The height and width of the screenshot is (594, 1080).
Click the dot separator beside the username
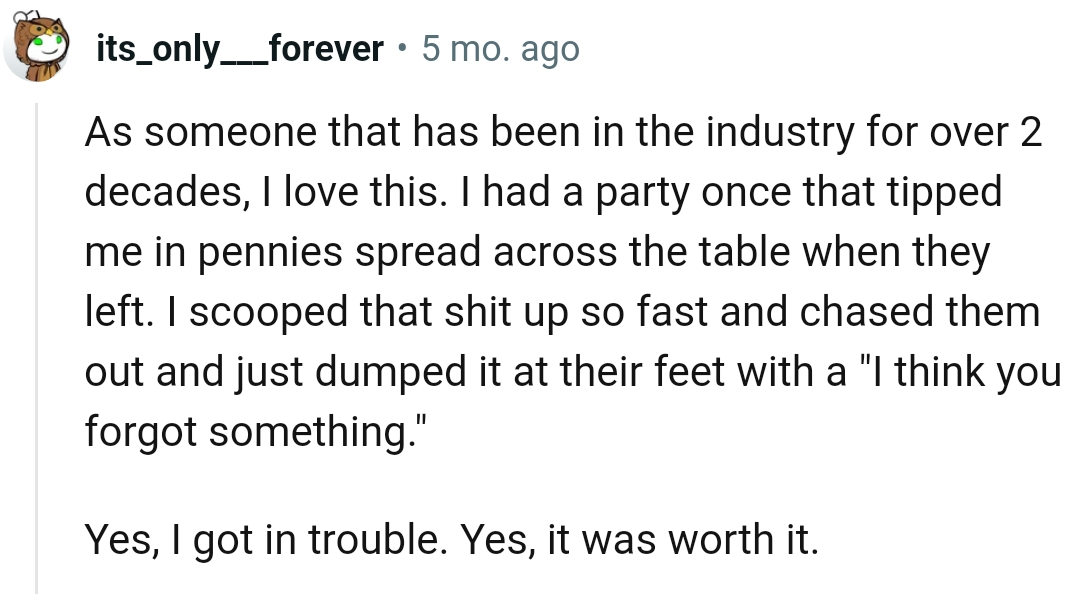click(402, 48)
